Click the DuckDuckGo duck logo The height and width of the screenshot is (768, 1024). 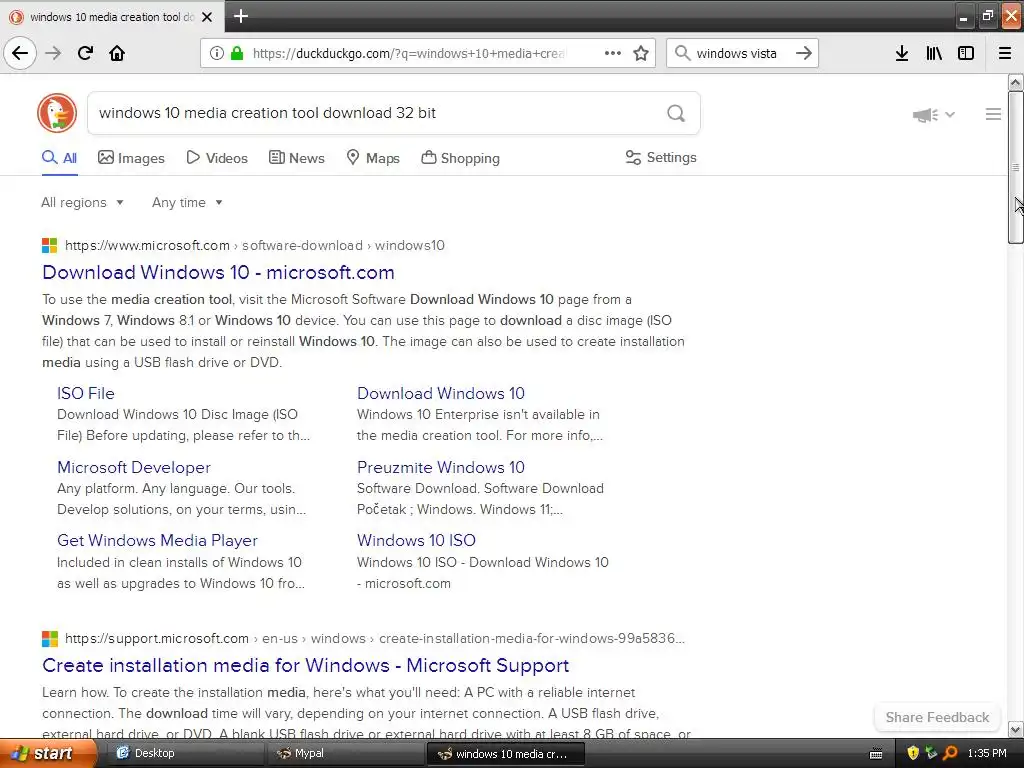pyautogui.click(x=57, y=113)
